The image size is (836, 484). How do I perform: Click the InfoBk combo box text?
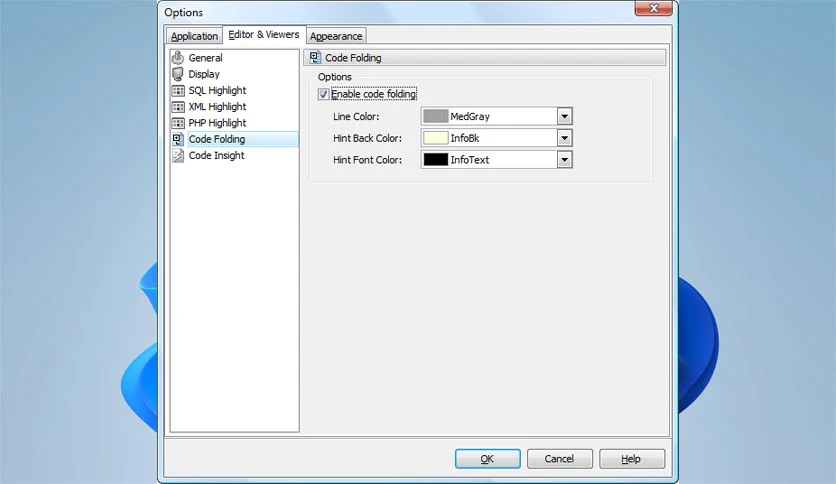click(x=464, y=138)
